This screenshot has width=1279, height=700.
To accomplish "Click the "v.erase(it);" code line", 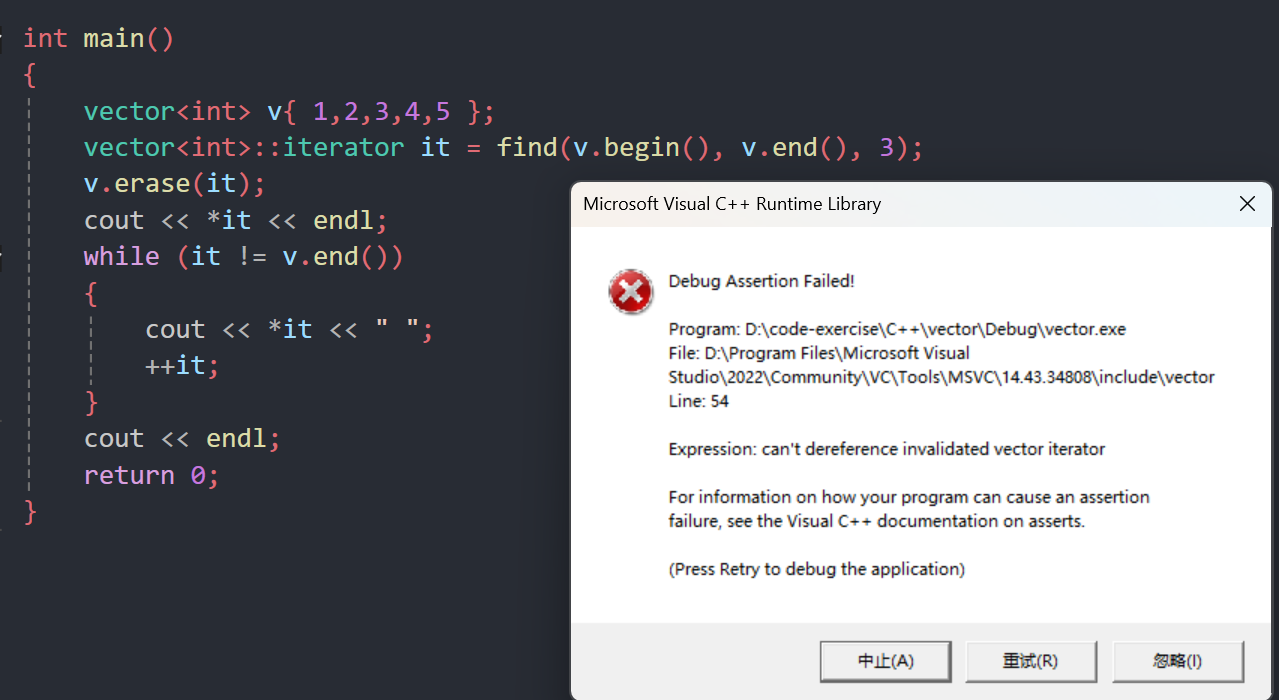I will pyautogui.click(x=174, y=184).
